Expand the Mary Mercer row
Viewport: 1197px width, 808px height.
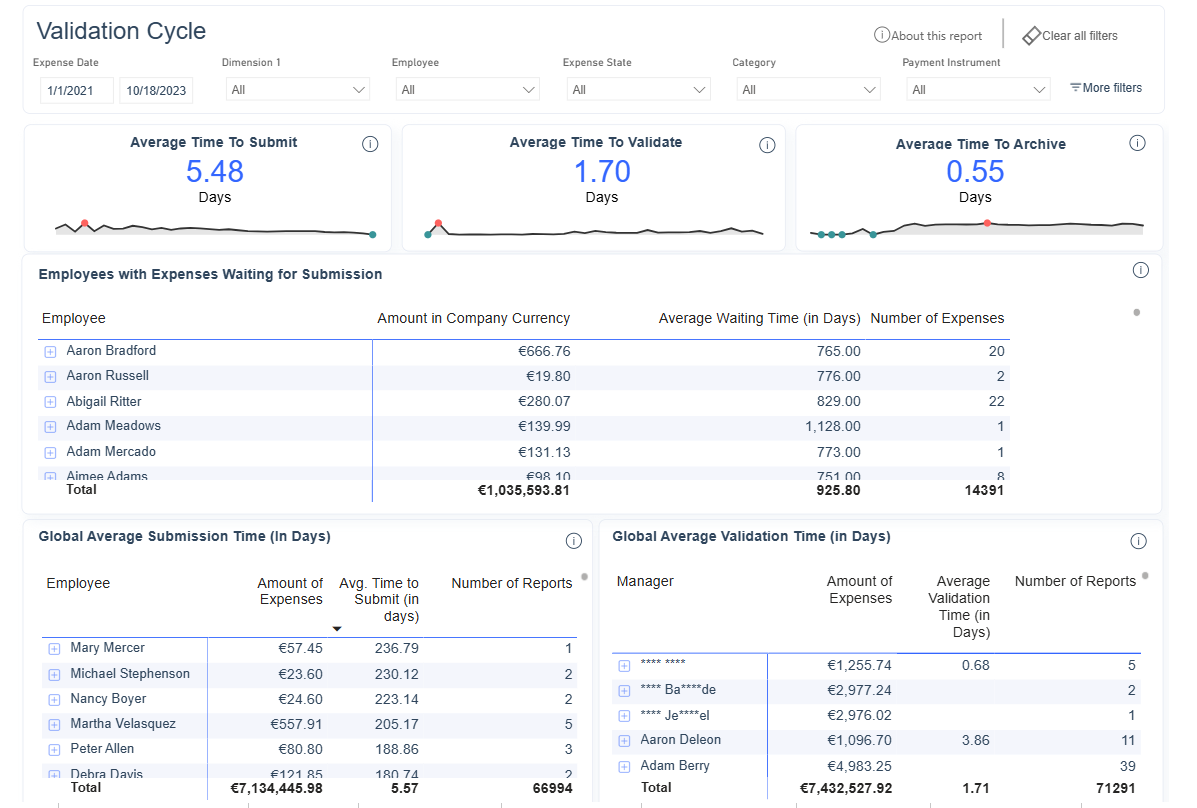(x=54, y=649)
